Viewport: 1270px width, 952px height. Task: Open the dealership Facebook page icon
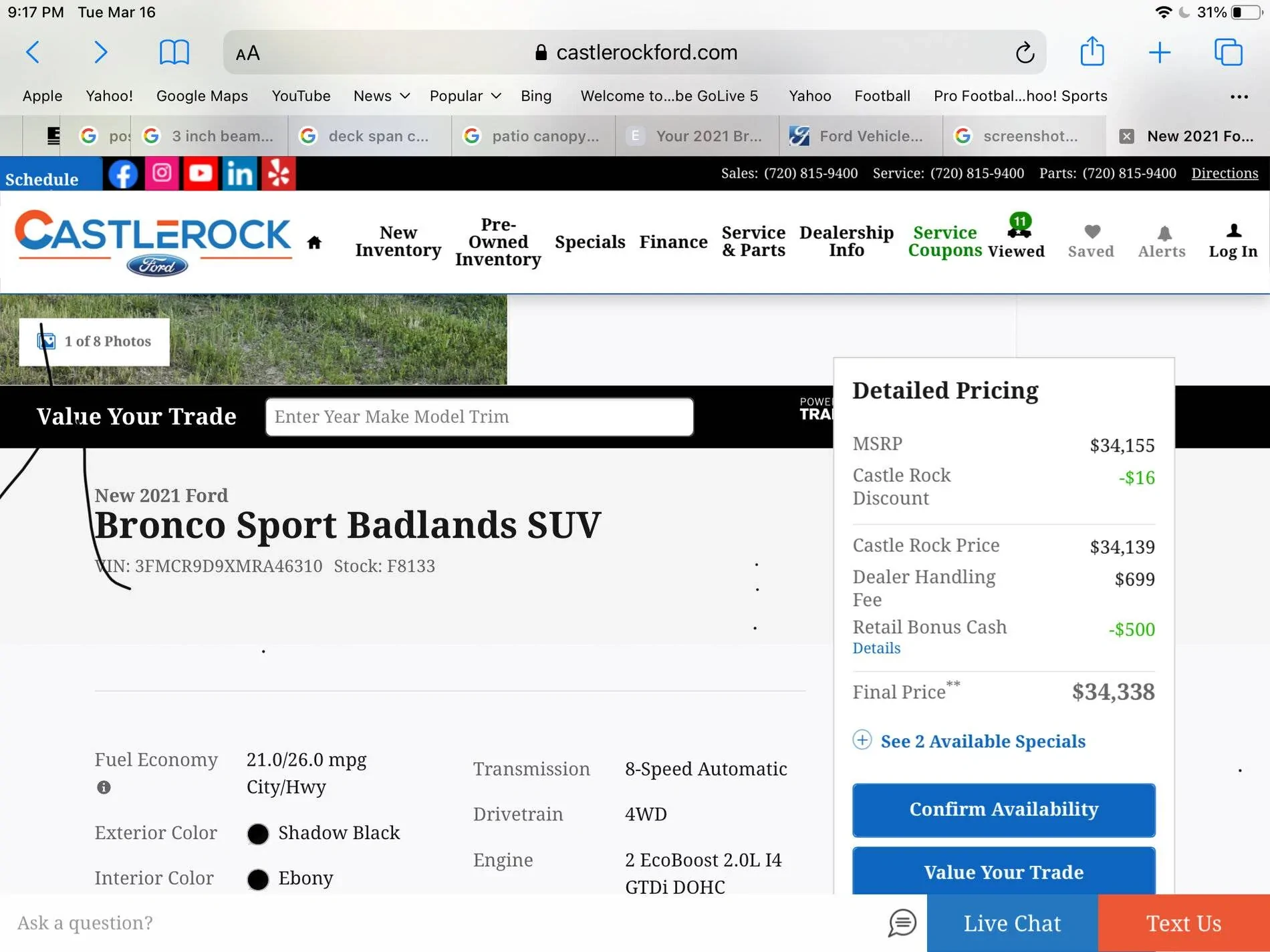click(123, 174)
